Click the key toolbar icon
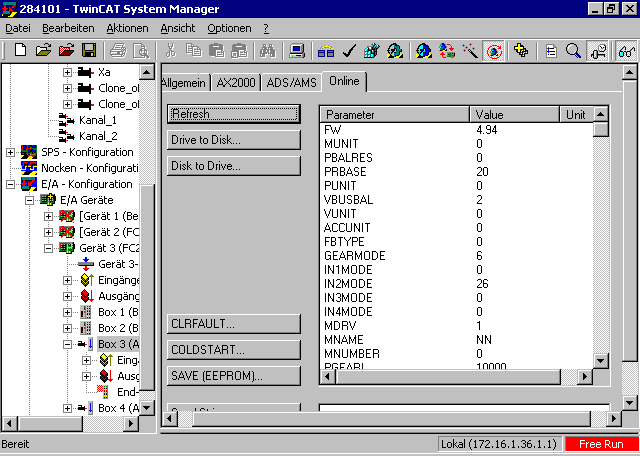Viewport: 640px width, 456px height. click(598, 51)
